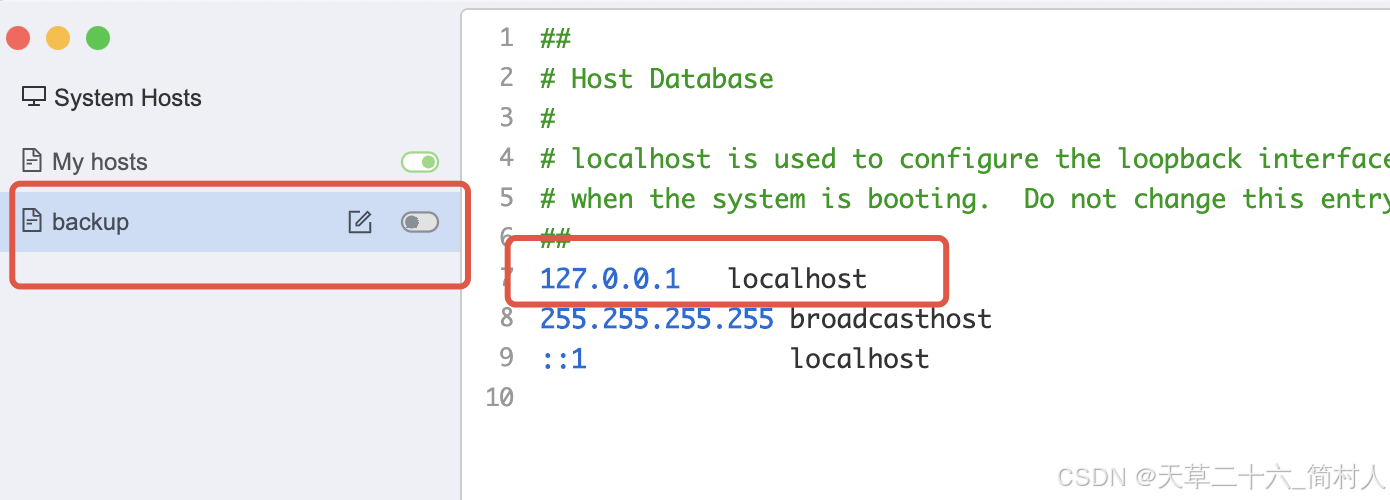Click the yellow minimize window button
The width and height of the screenshot is (1390, 500).
click(x=58, y=39)
